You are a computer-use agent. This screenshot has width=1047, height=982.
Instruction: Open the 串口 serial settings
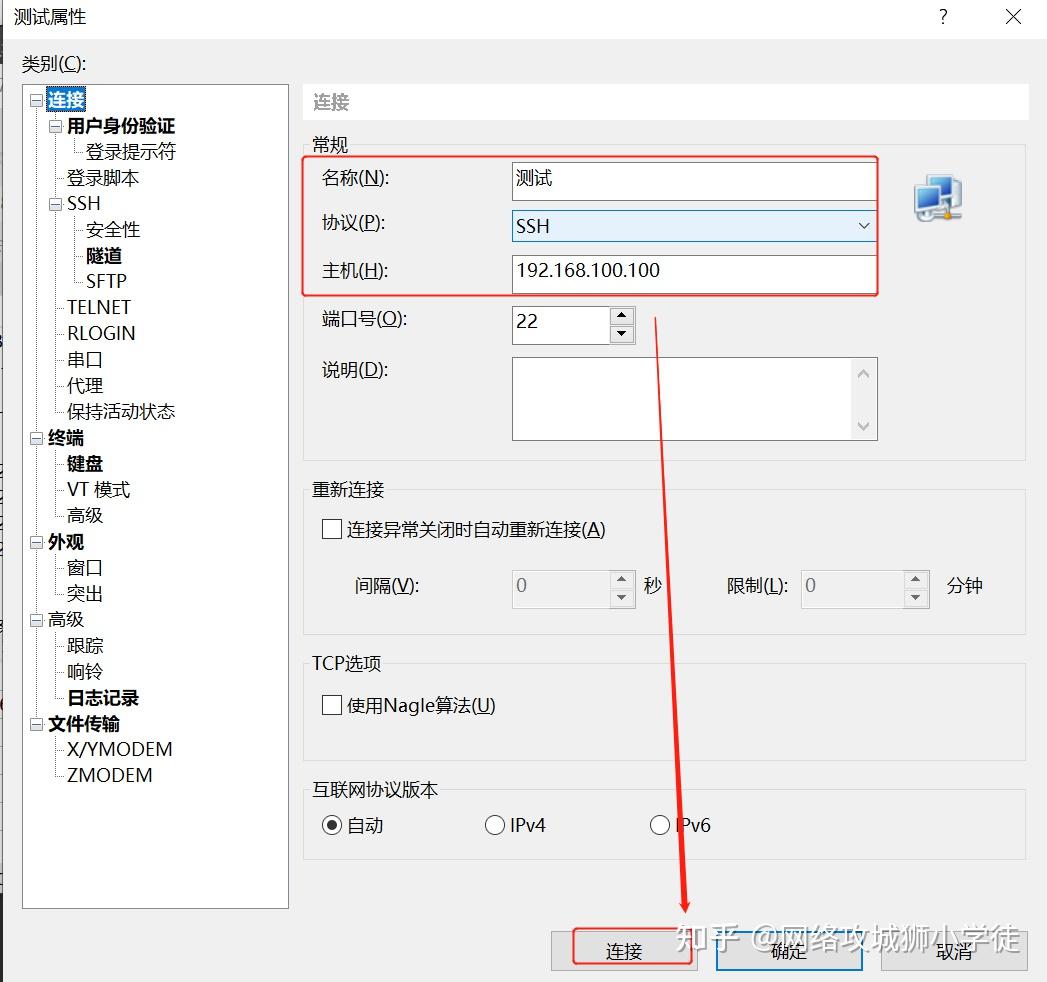tap(84, 359)
